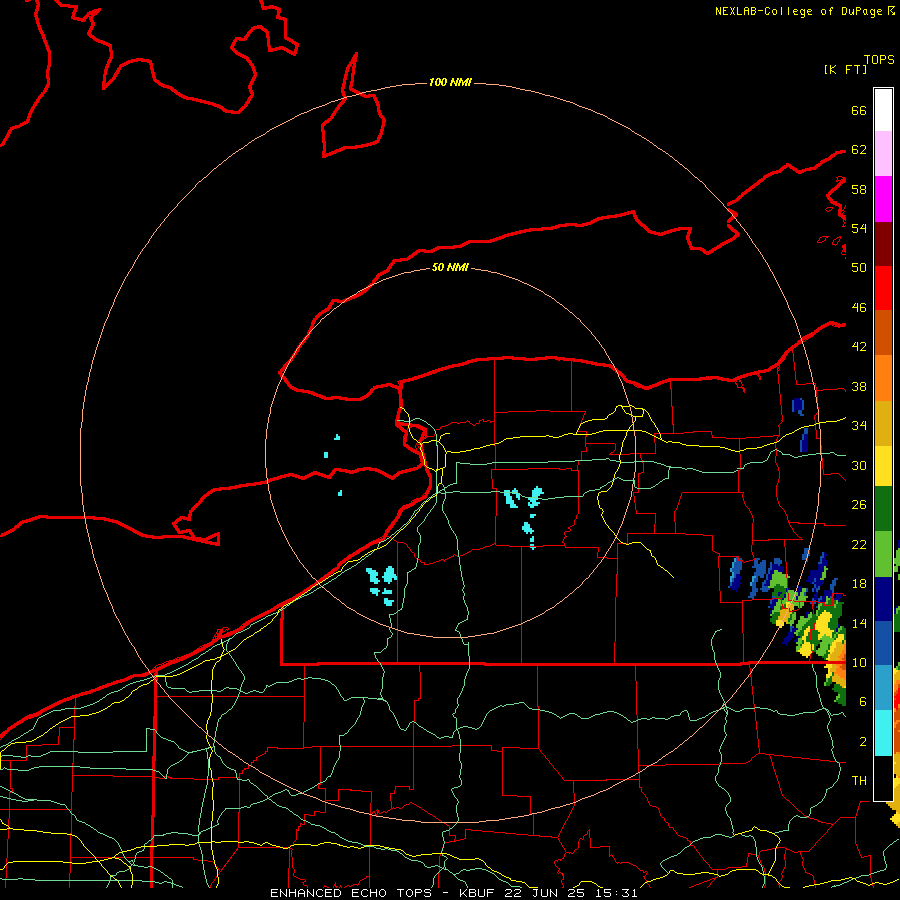Screen dimensions: 900x900
Task: Click the light pink swatch beside 62
Action: click(883, 153)
